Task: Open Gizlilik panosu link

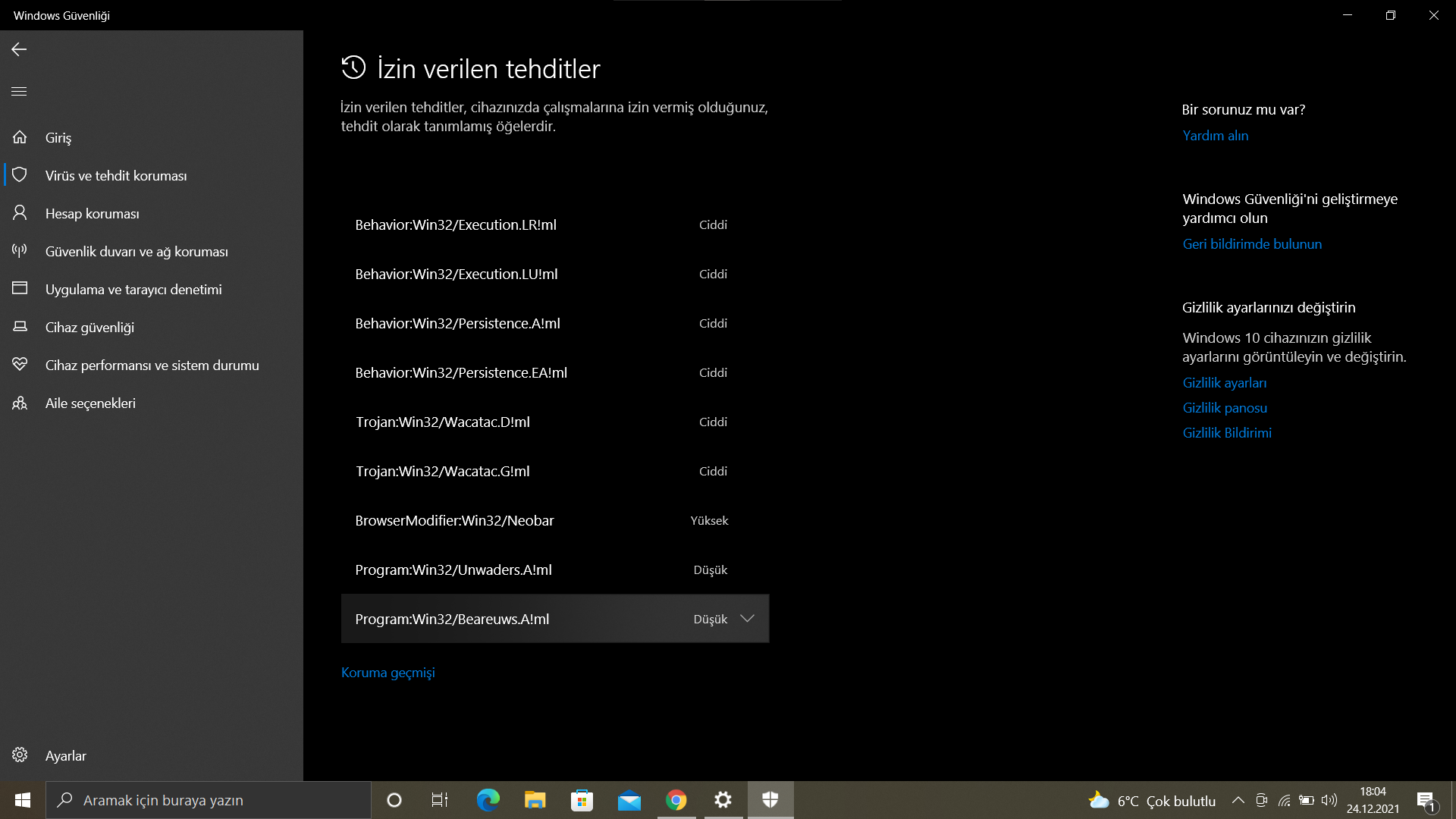Action: pos(1224,408)
